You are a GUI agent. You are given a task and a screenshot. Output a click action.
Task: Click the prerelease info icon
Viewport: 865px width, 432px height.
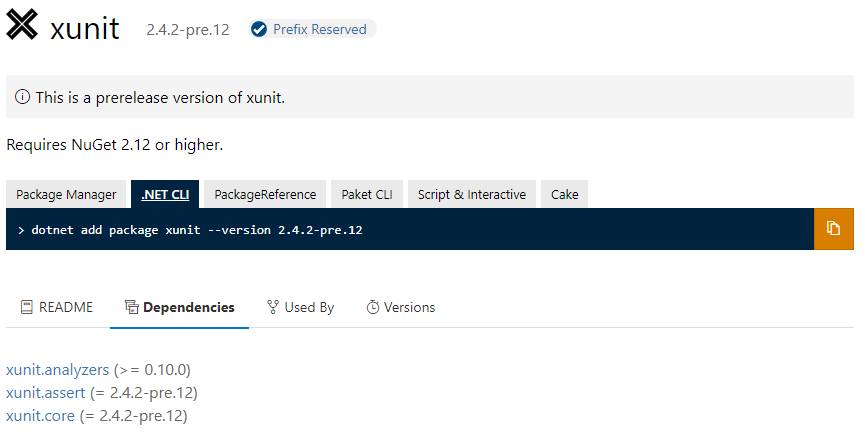pos(22,98)
